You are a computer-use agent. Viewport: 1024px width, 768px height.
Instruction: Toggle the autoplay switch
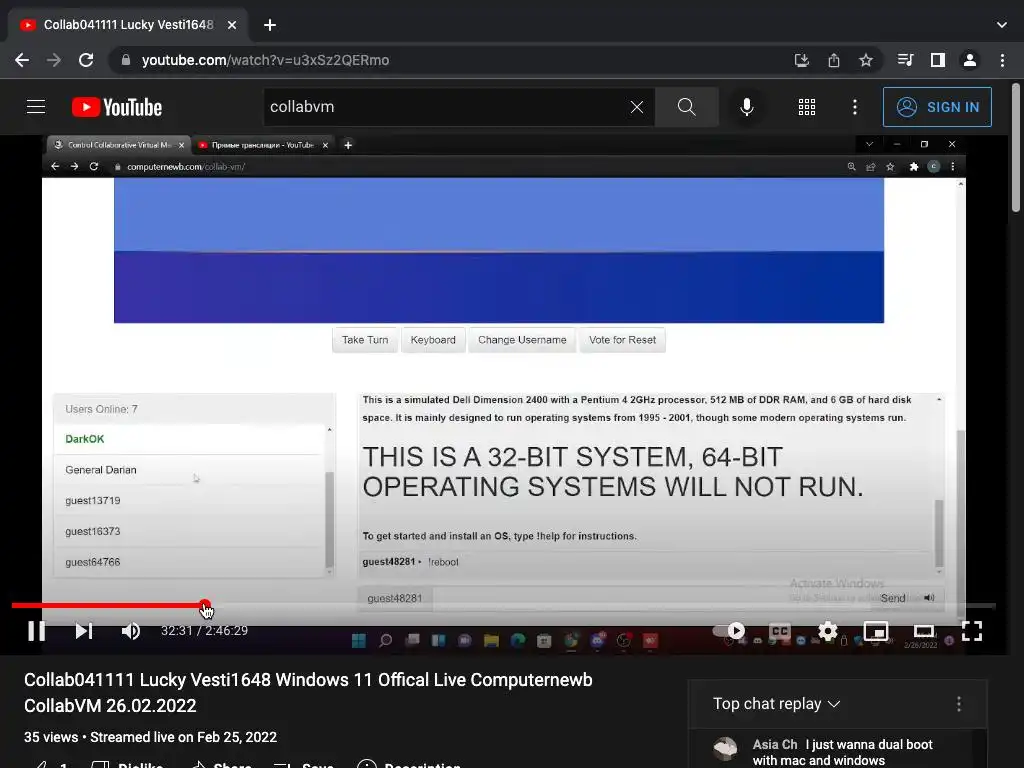click(729, 630)
